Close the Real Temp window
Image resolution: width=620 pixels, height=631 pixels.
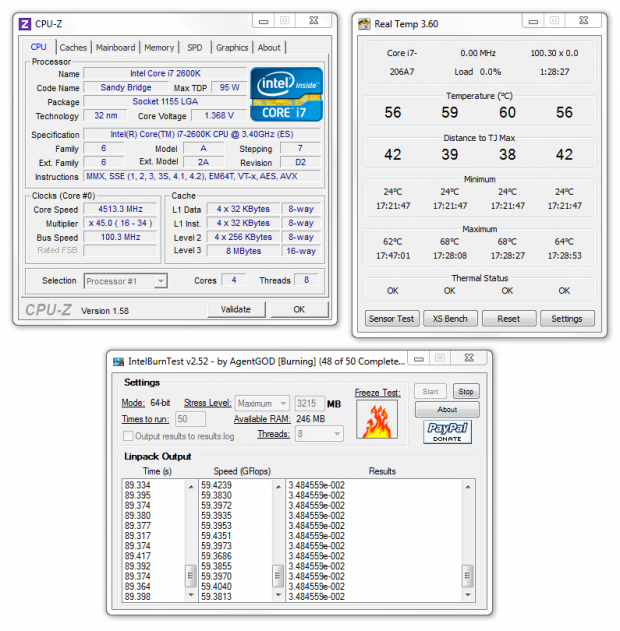(x=584, y=21)
